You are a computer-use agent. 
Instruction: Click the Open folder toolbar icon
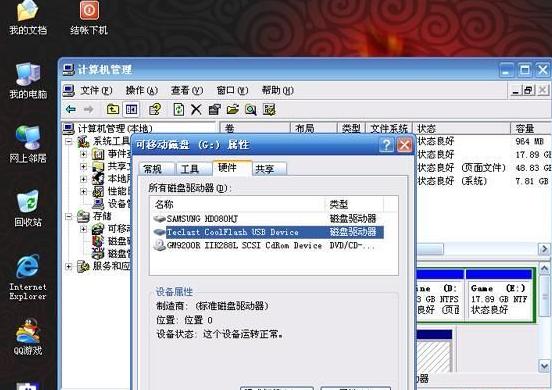[232, 109]
